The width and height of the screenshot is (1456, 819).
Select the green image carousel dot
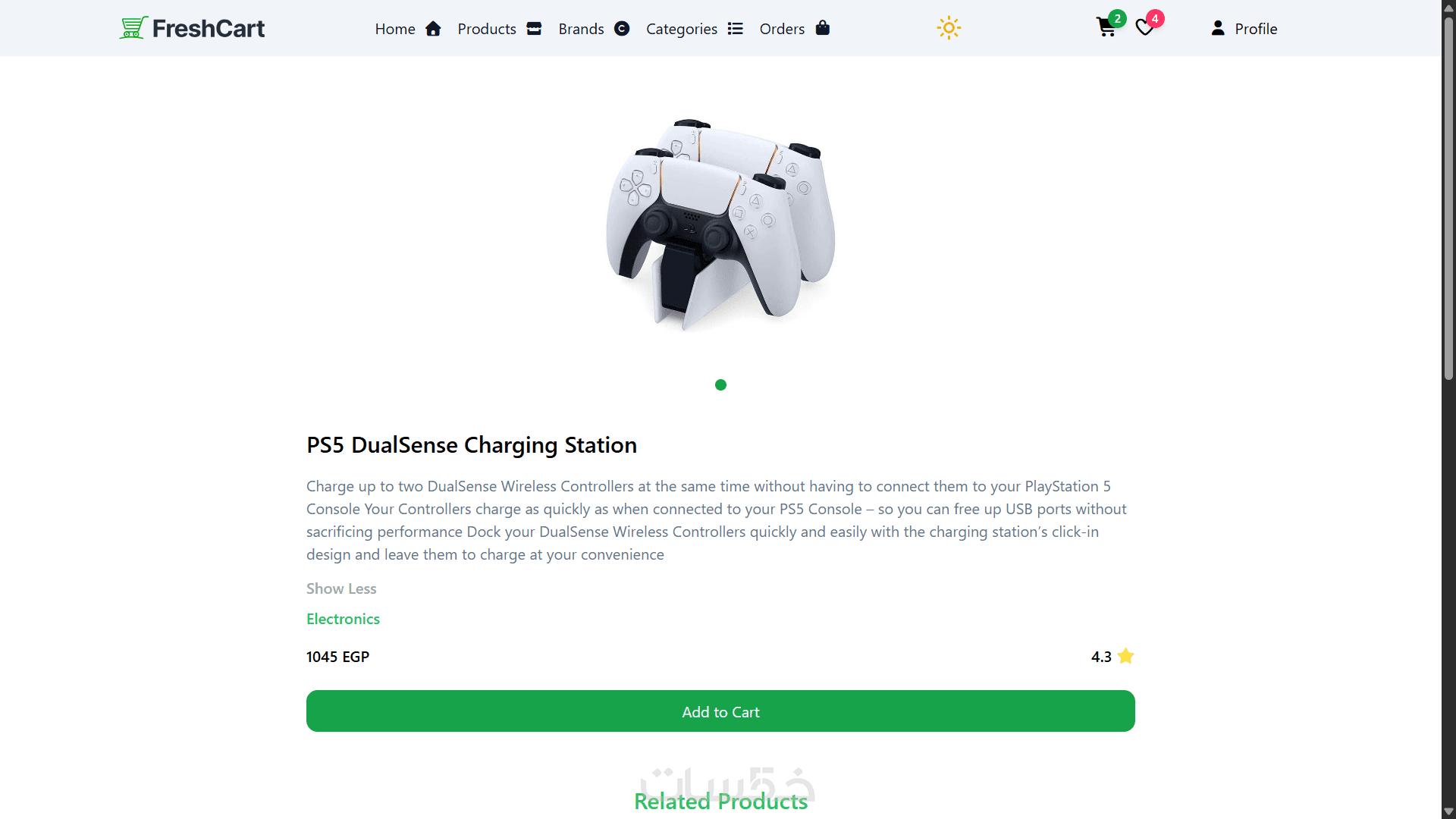(x=720, y=385)
